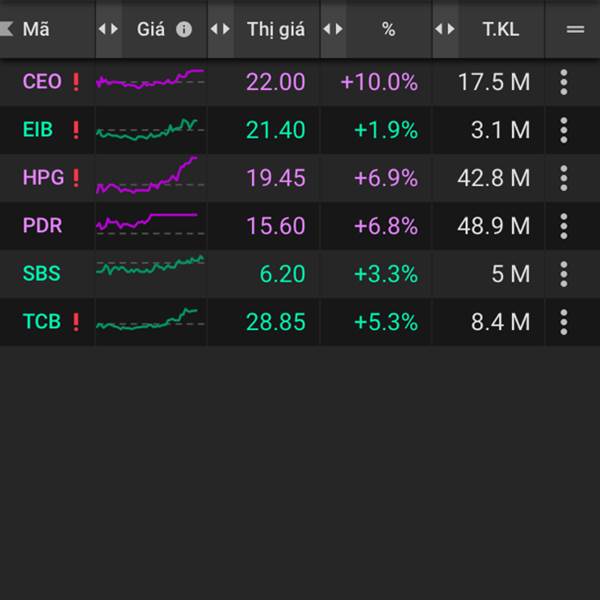Click the 48.9 M volume value
600x600 pixels.
[x=494, y=226]
